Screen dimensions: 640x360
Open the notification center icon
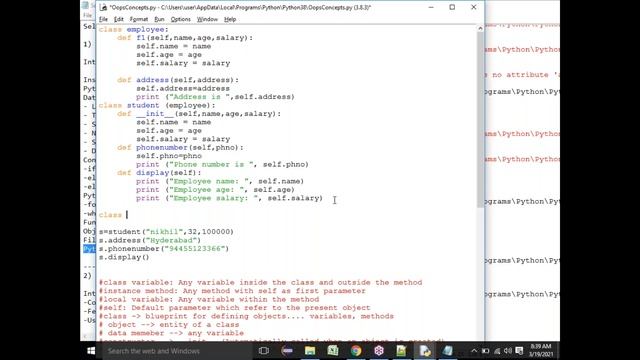[x=519, y=351]
